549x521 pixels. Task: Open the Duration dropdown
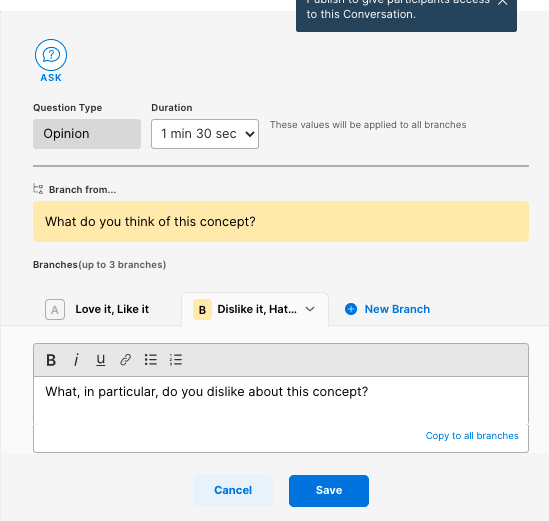click(x=205, y=134)
